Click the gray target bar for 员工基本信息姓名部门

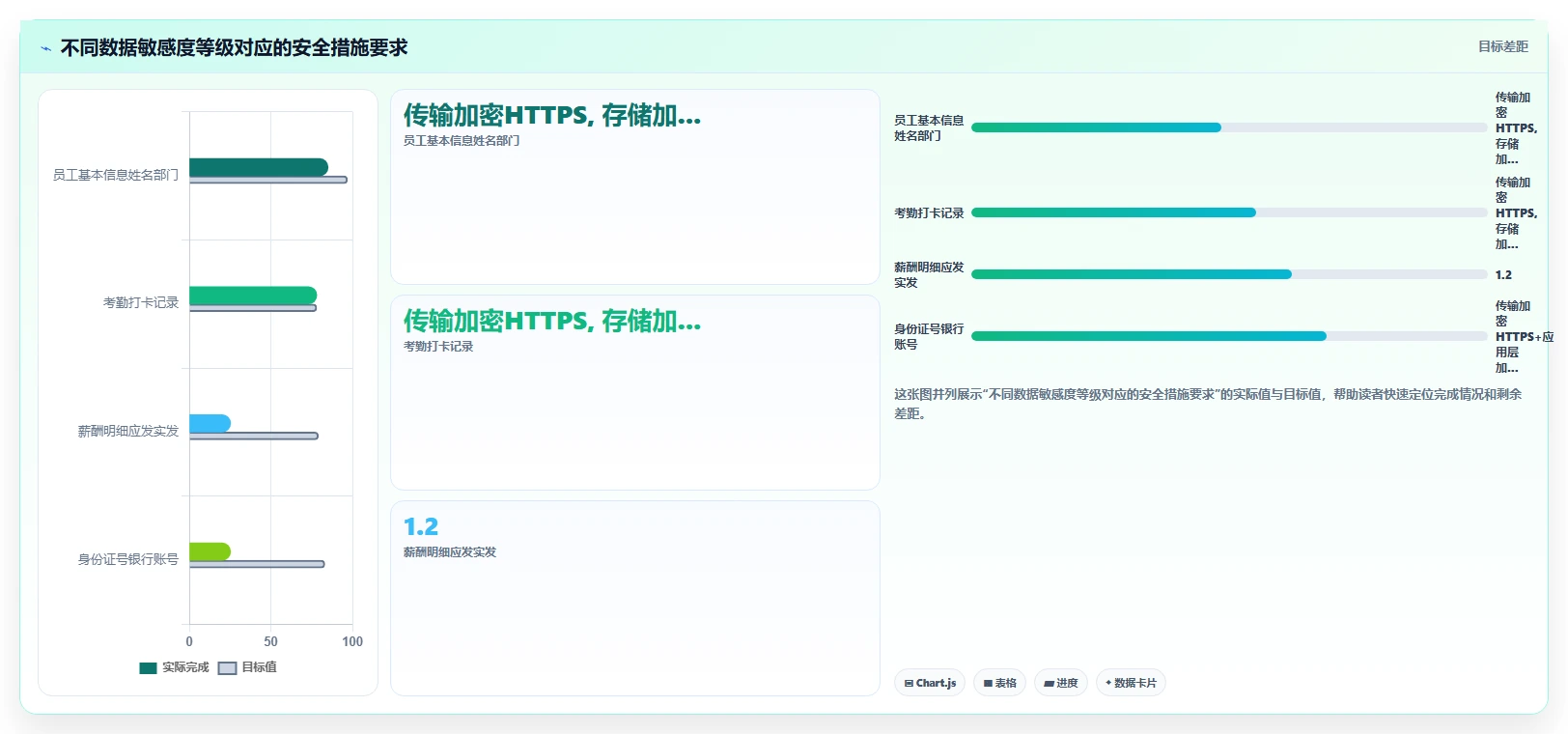[268, 180]
